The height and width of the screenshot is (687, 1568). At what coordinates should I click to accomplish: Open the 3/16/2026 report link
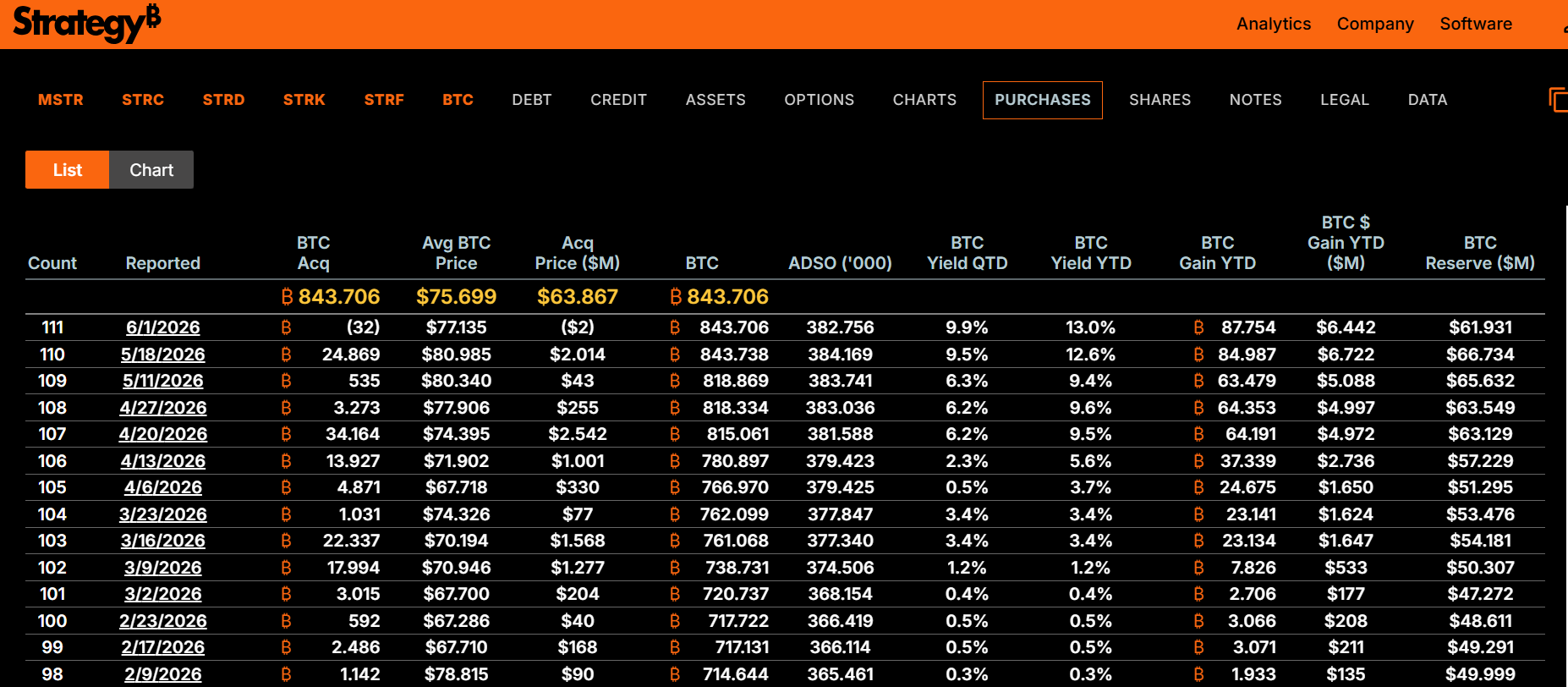[163, 541]
